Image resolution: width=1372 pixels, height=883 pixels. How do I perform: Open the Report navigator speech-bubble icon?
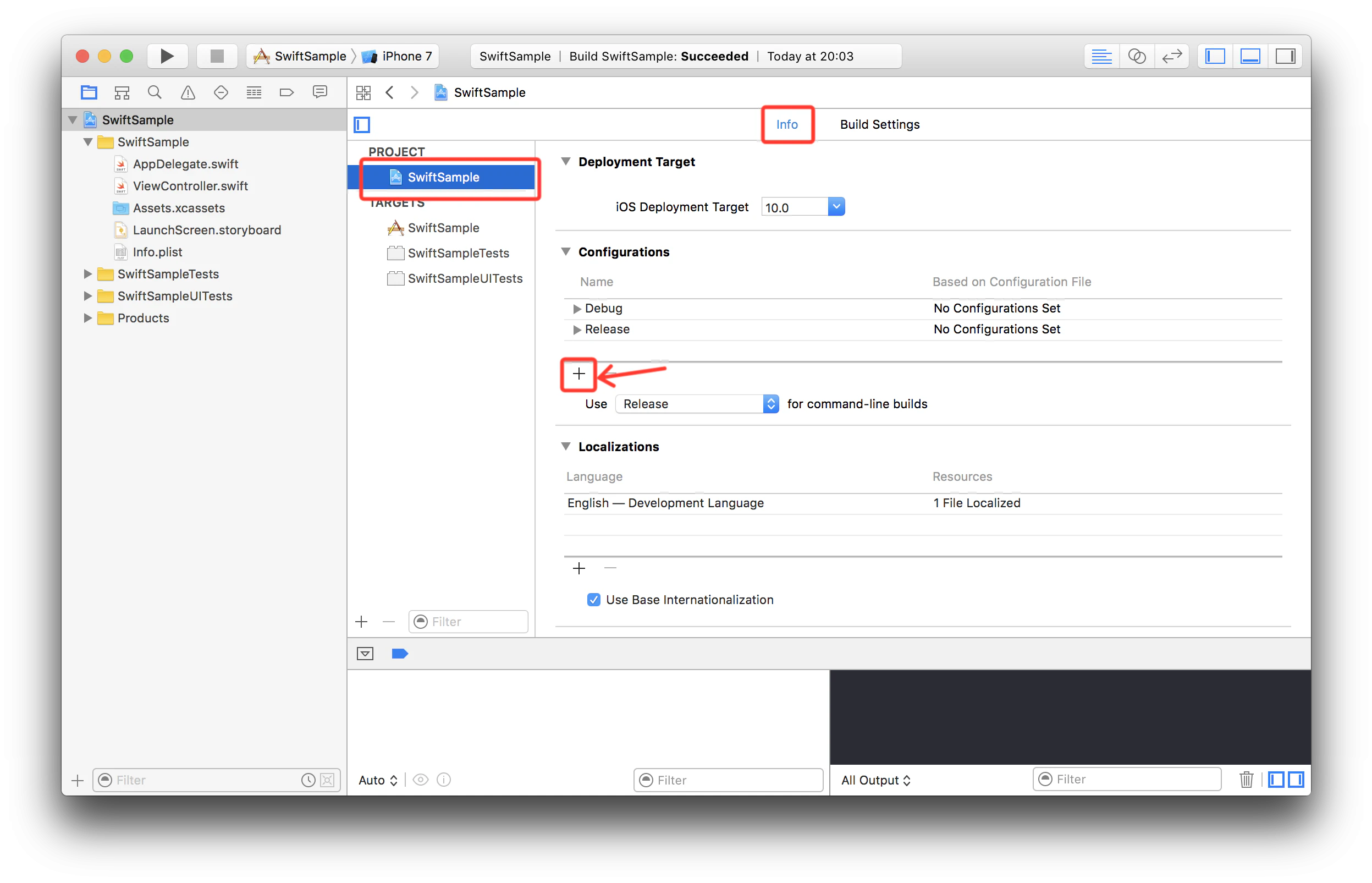click(320, 92)
